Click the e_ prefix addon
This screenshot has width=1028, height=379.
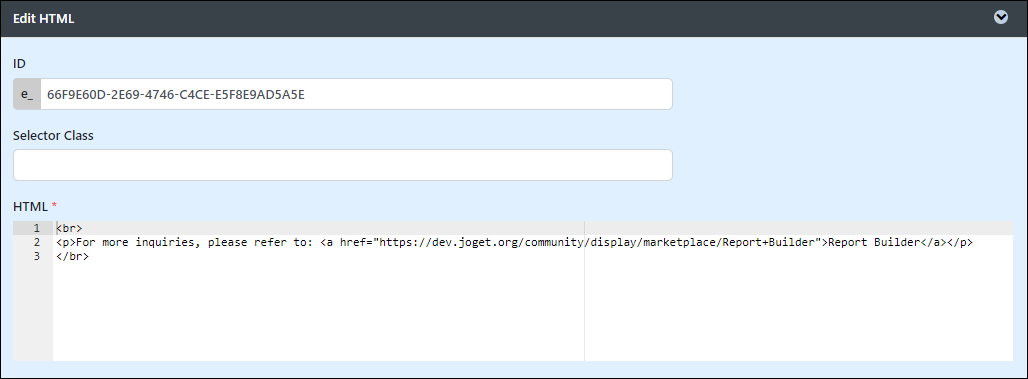27,94
